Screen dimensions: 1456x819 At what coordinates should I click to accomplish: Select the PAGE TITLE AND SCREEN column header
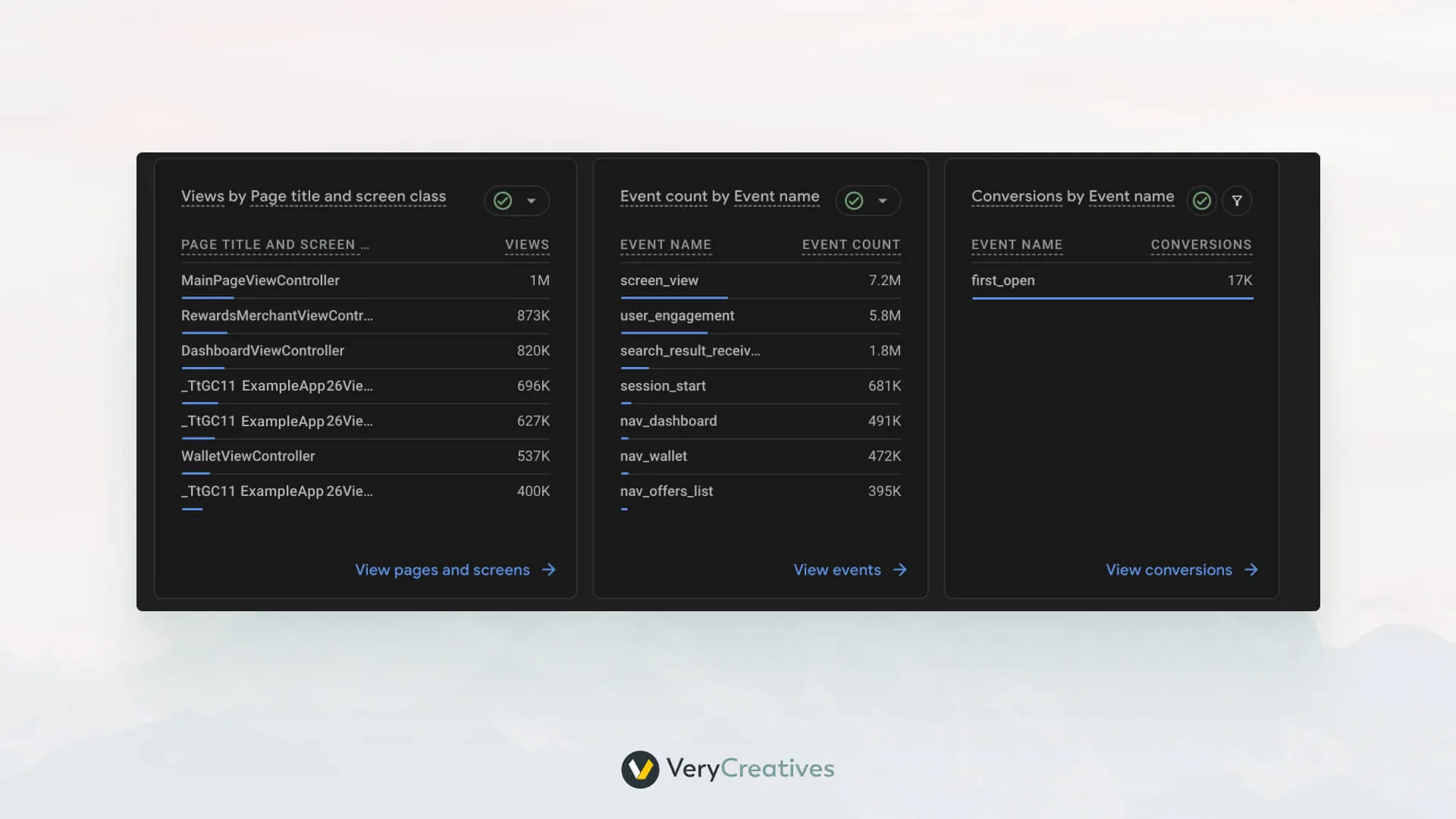[x=275, y=244]
